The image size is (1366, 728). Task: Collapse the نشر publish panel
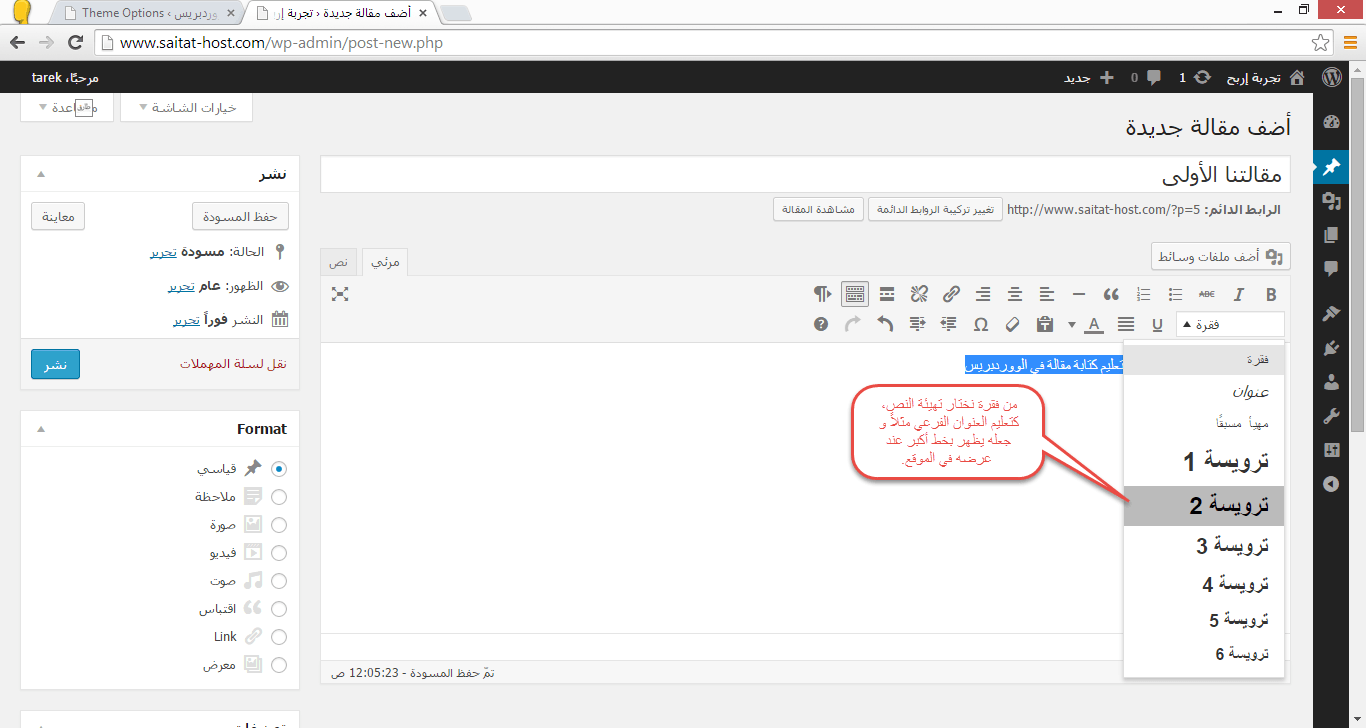pyautogui.click(x=41, y=174)
